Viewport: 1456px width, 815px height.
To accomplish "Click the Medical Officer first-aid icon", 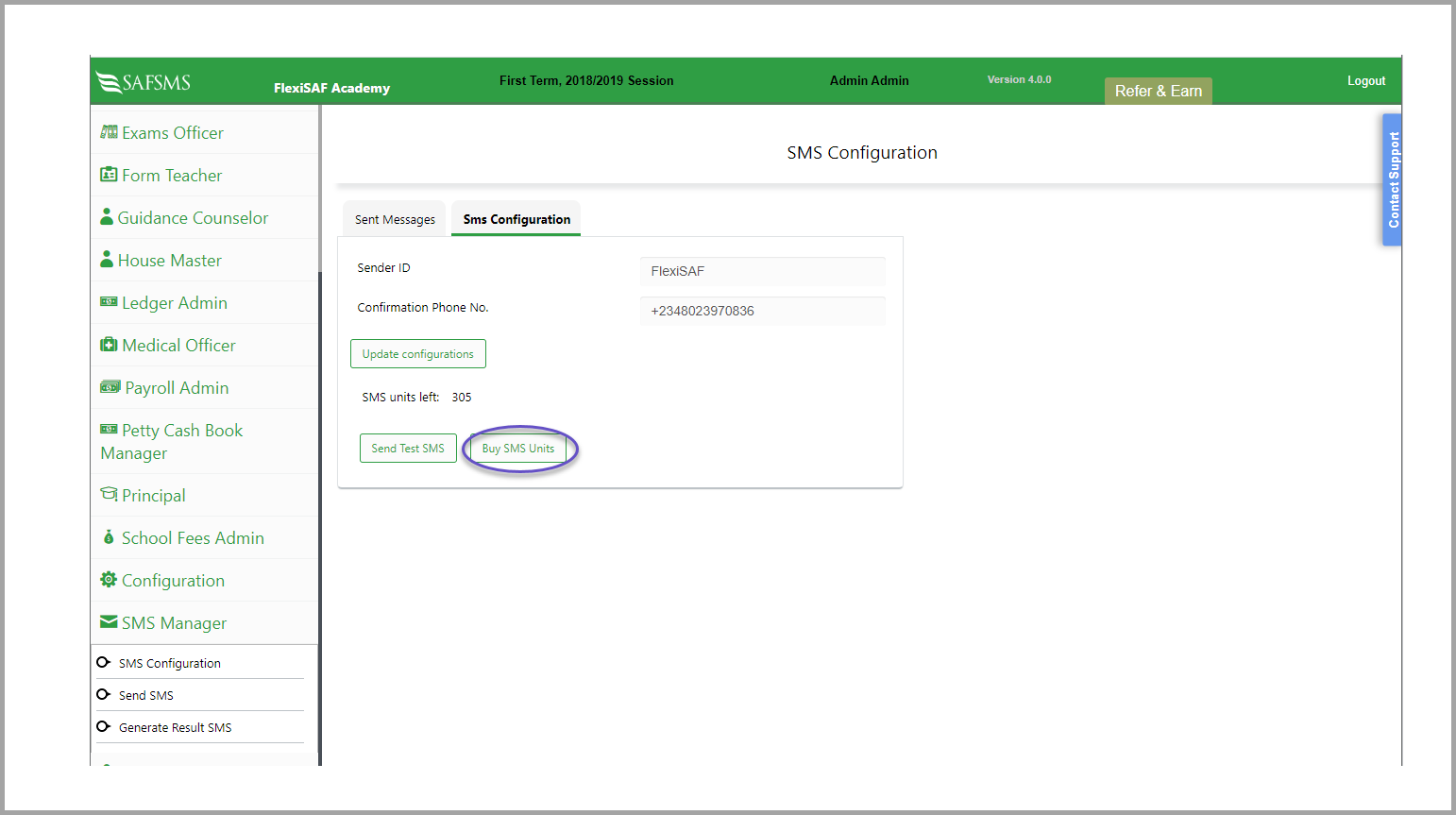I will tap(109, 345).
